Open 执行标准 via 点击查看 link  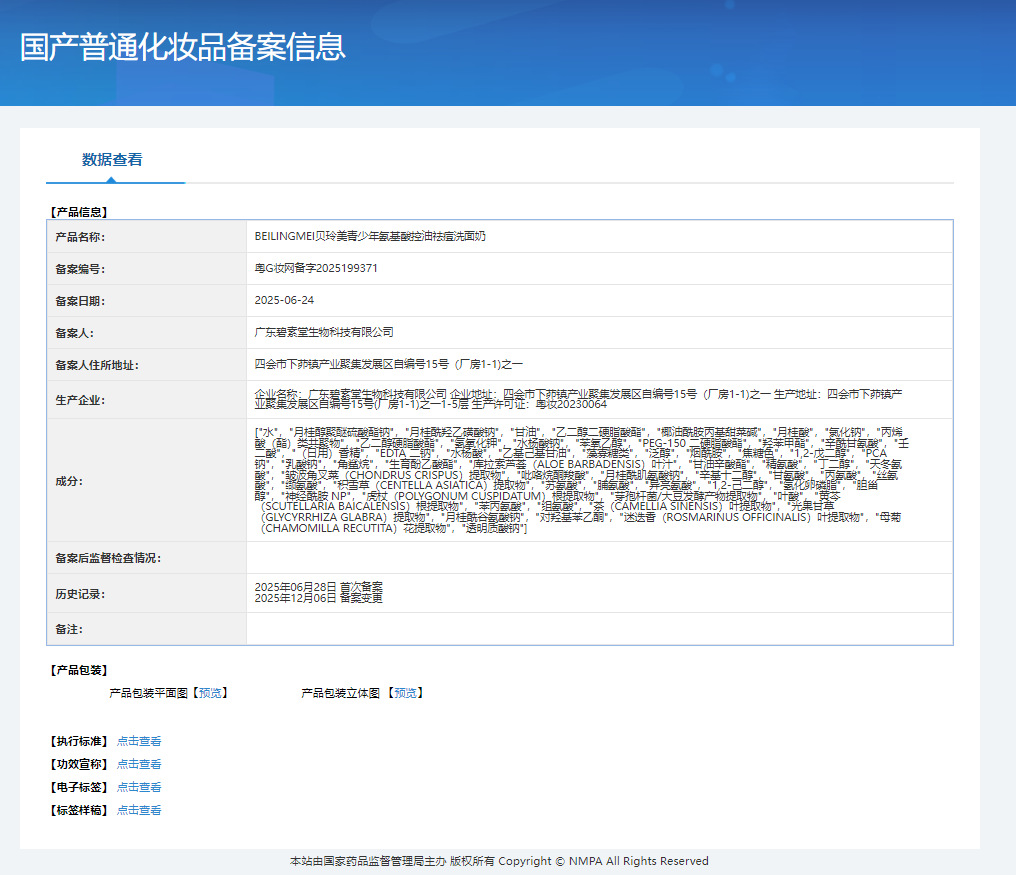click(x=139, y=740)
